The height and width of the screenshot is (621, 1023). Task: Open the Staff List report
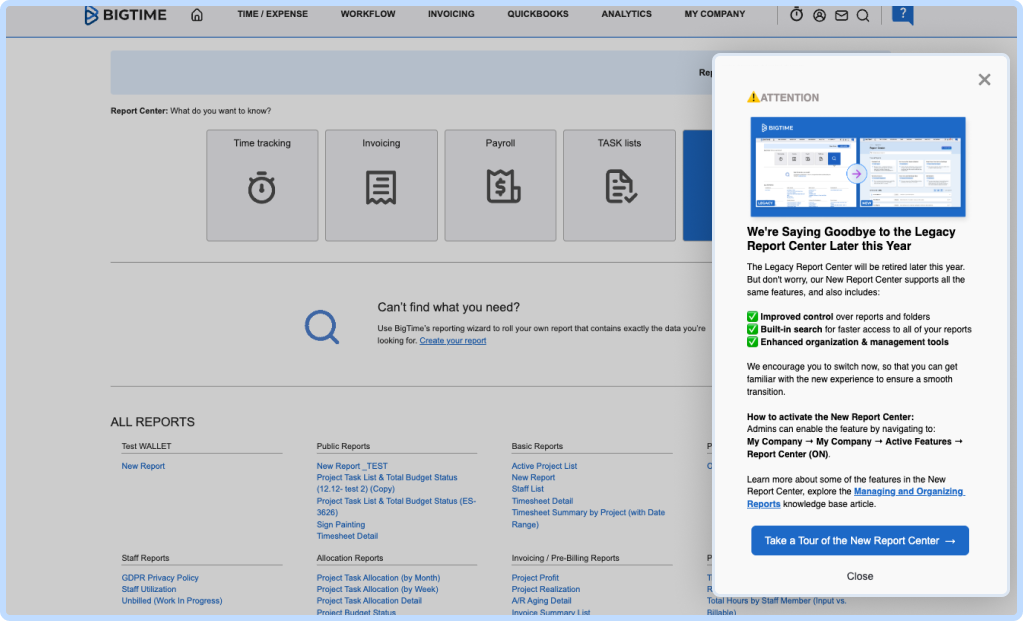[527, 489]
